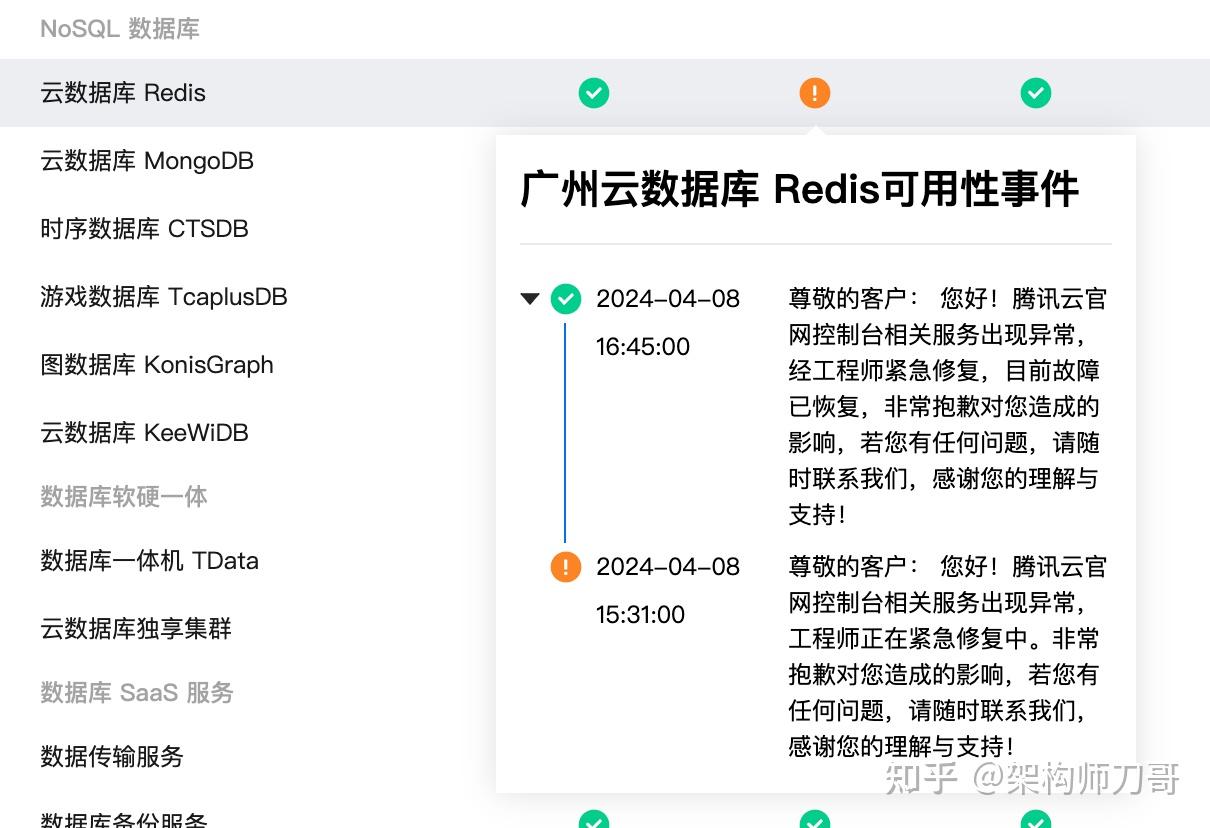Image resolution: width=1210 pixels, height=828 pixels.
Task: Click popup title 广州云数据库 Redis可用性事件
Action: click(x=800, y=189)
